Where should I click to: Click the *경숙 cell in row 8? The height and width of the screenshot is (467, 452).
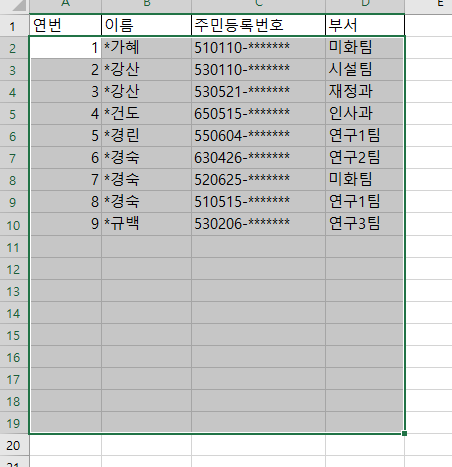pos(147,180)
